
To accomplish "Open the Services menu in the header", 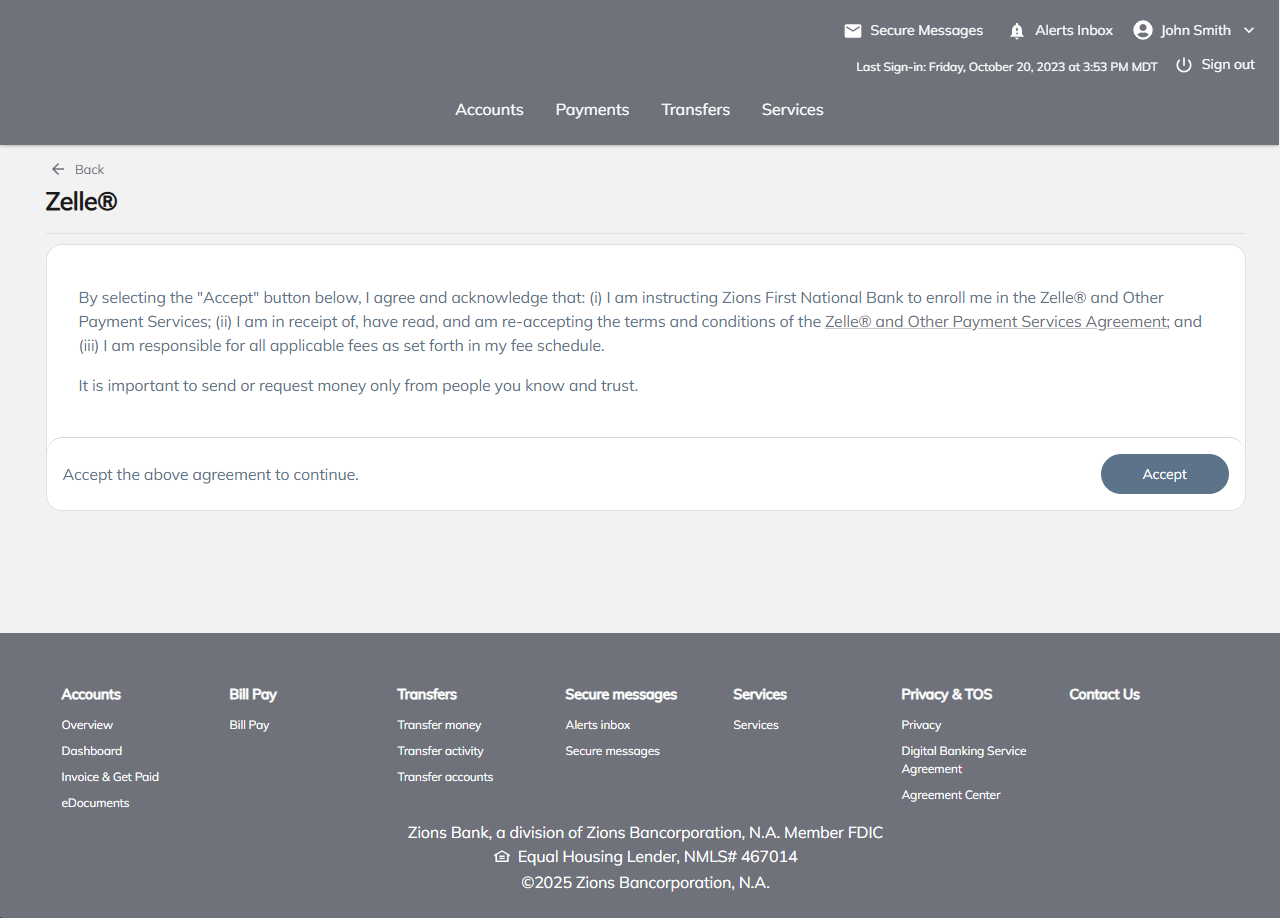I will tap(792, 110).
